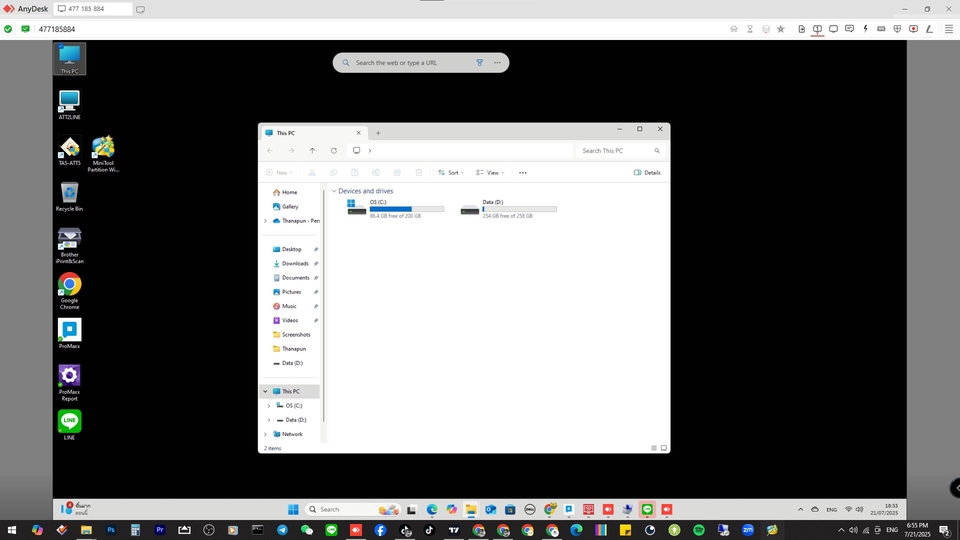Open the Recycle Bin desktop icon
The image size is (960, 540).
tap(69, 193)
